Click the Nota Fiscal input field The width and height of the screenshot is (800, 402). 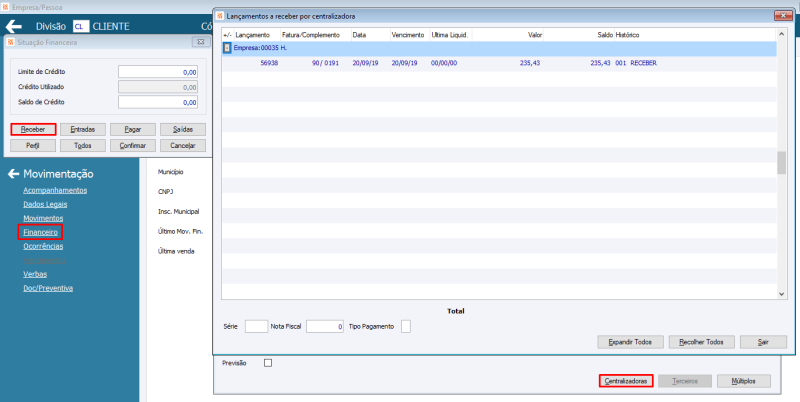click(x=324, y=326)
